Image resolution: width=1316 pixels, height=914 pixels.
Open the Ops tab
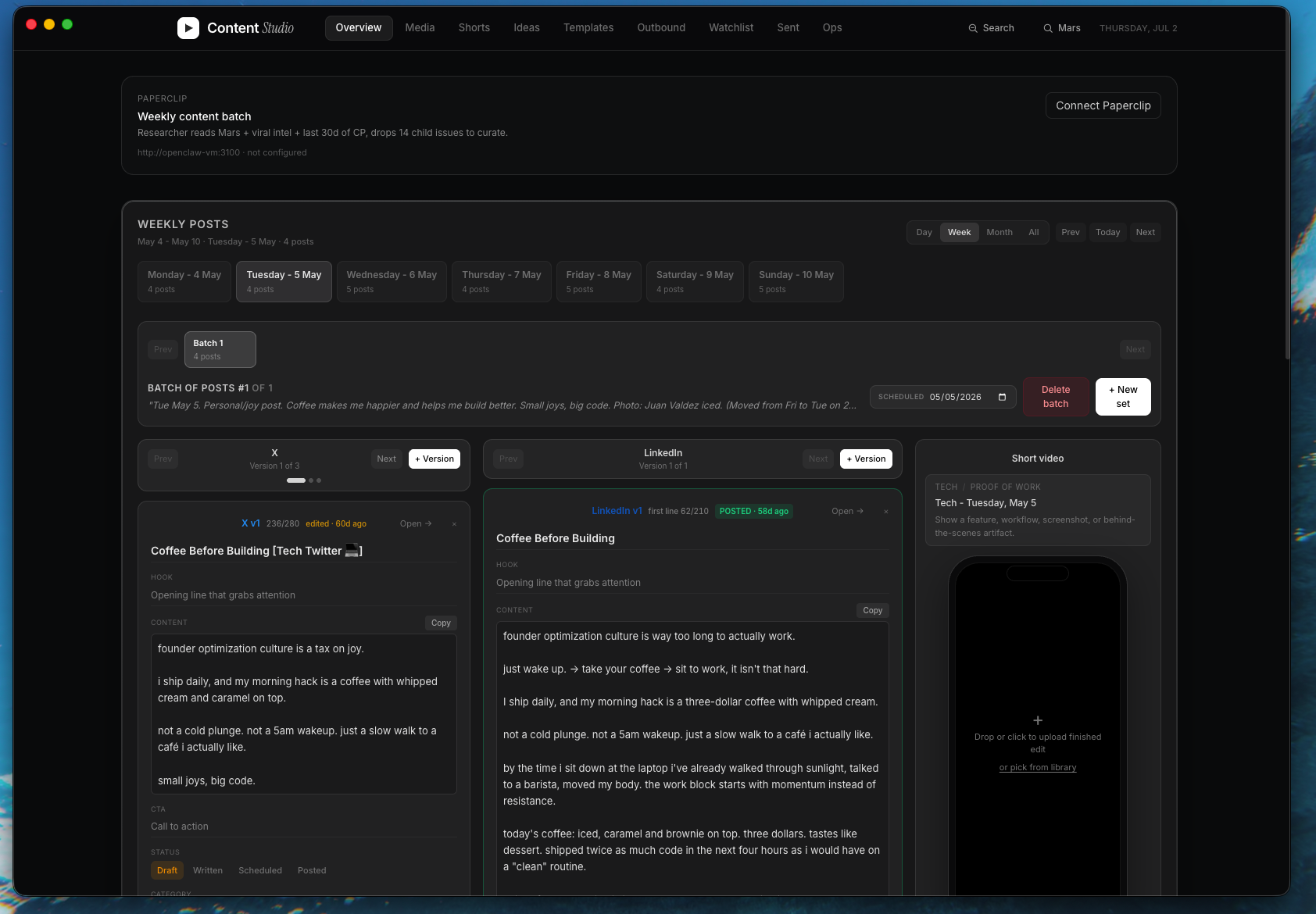(x=832, y=28)
